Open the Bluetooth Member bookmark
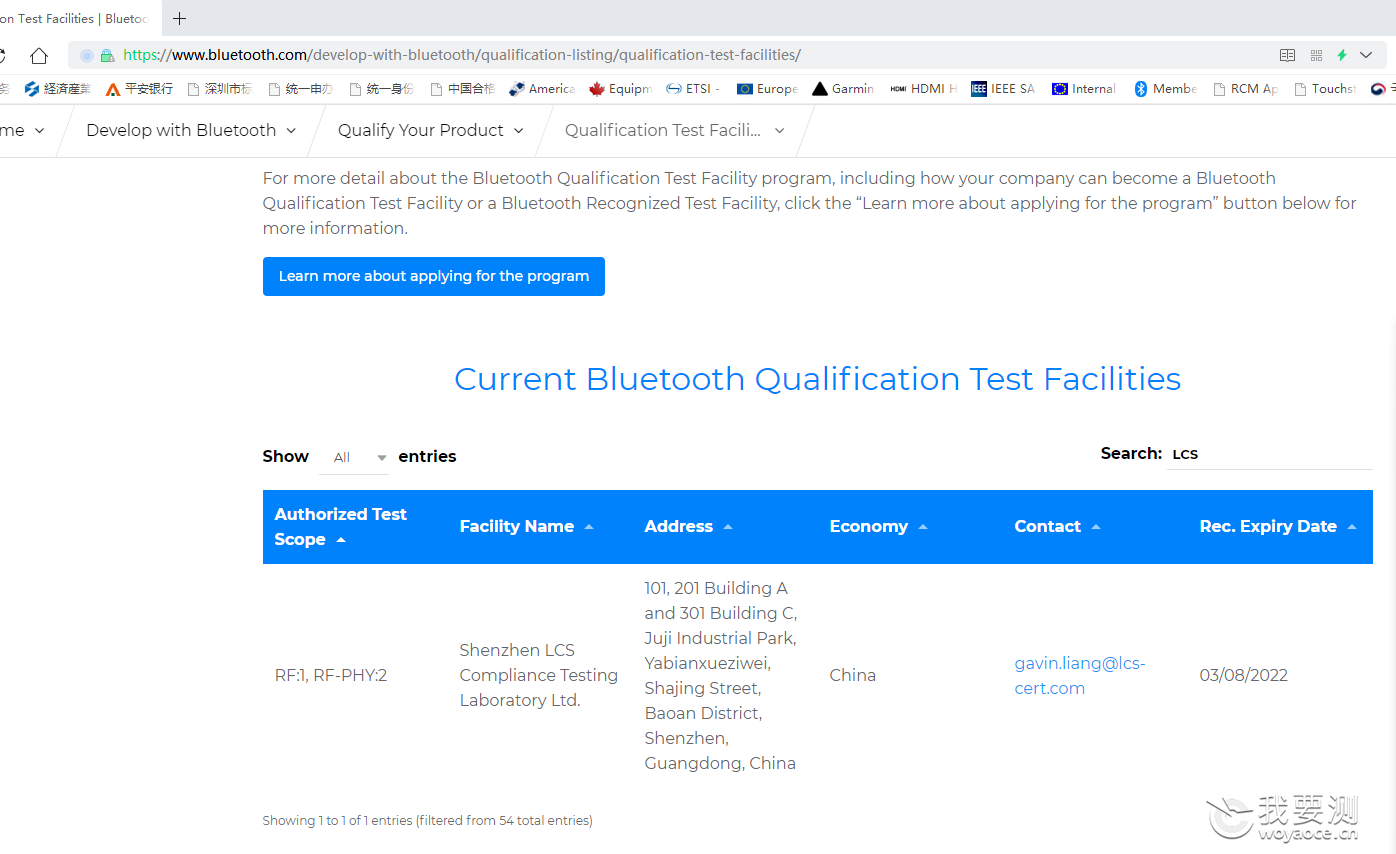 point(1165,89)
